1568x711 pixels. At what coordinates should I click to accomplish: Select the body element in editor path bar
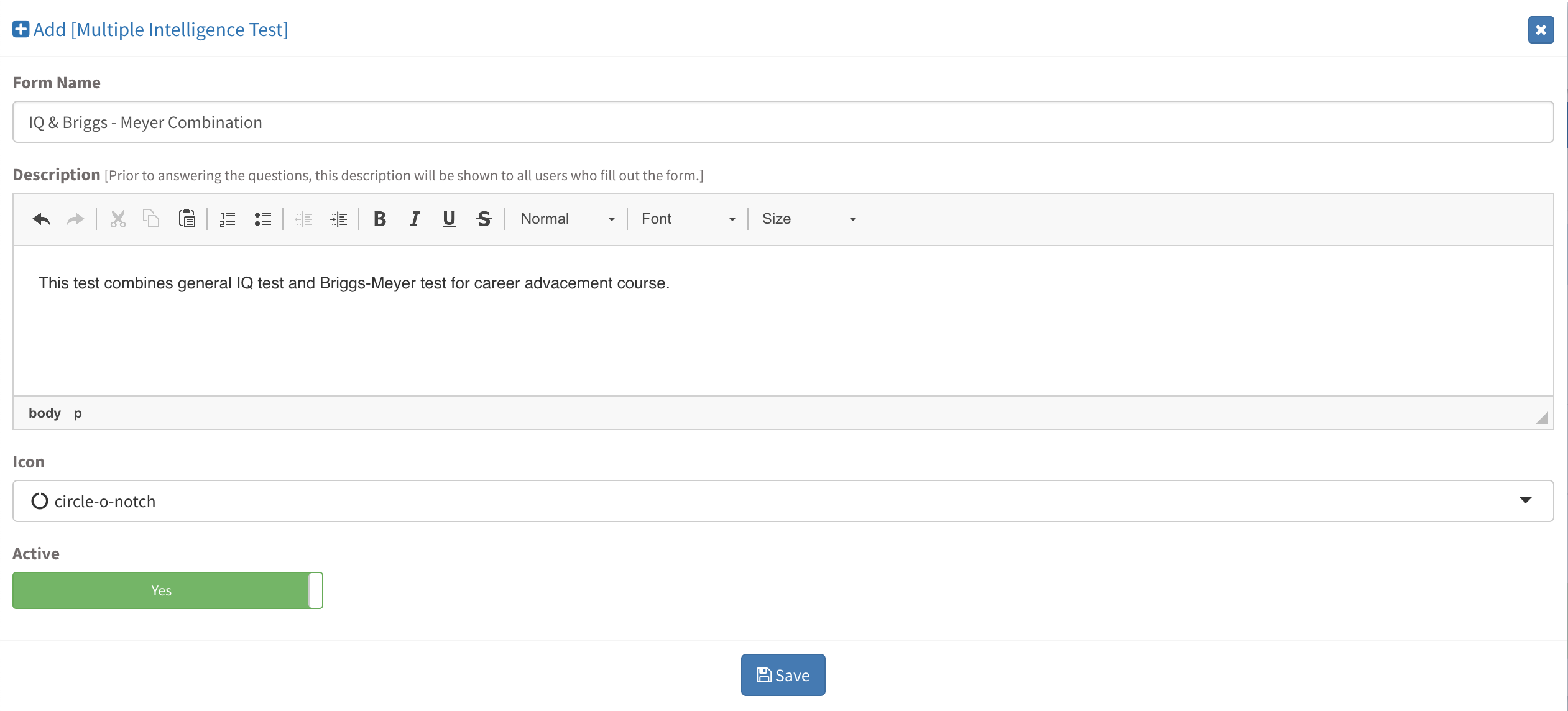pyautogui.click(x=45, y=413)
